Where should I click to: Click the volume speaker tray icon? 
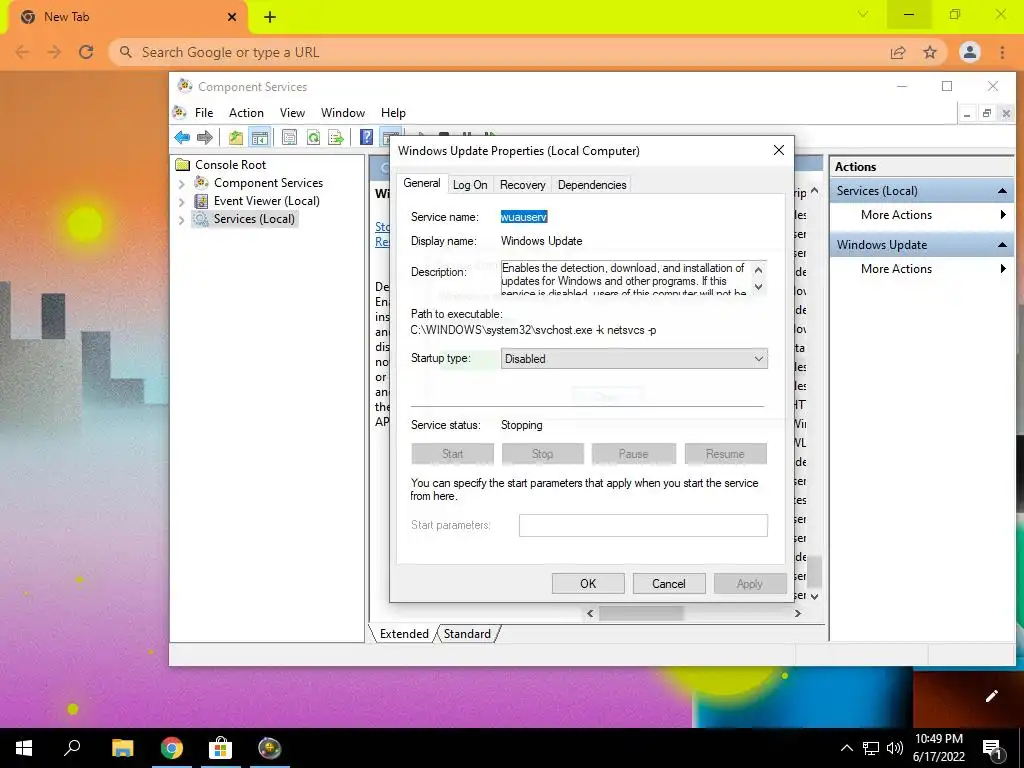pos(895,748)
